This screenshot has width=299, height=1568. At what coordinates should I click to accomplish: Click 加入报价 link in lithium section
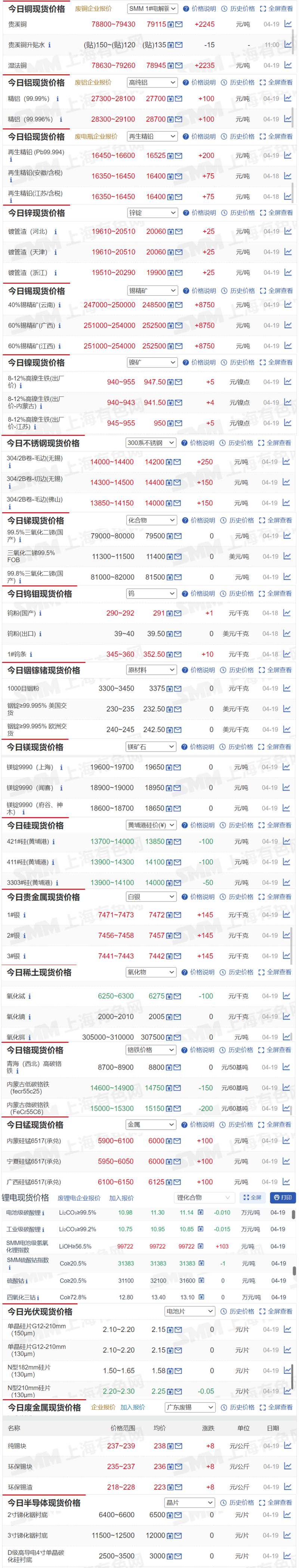pos(121,1198)
